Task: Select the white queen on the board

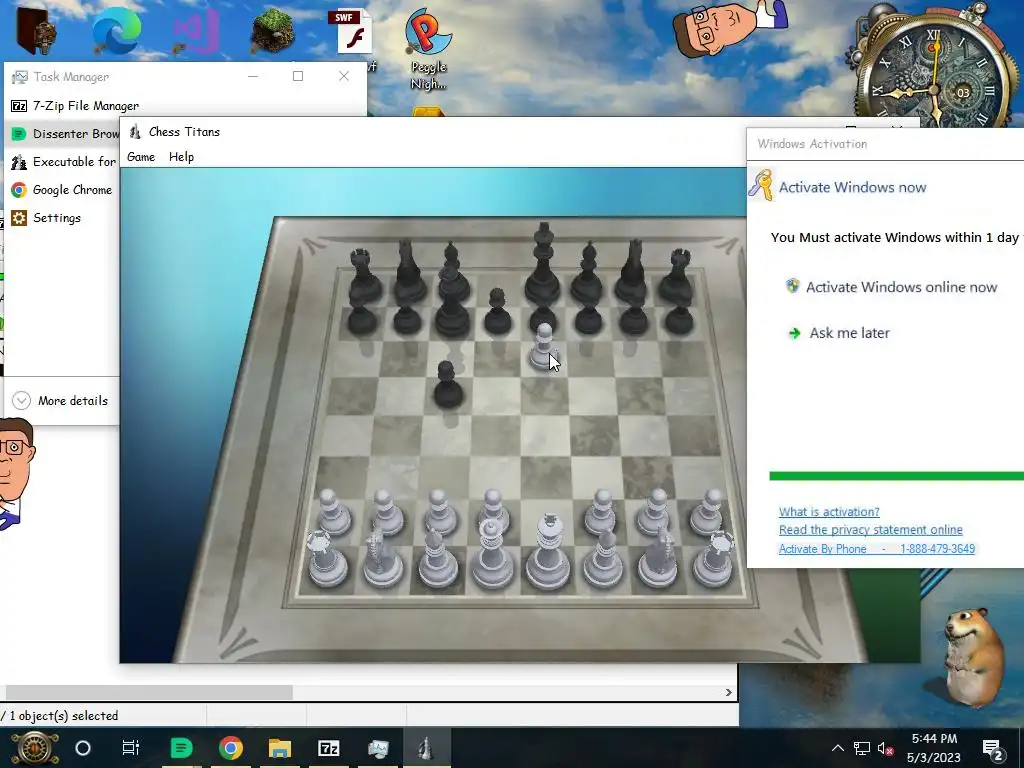Action: [x=492, y=554]
